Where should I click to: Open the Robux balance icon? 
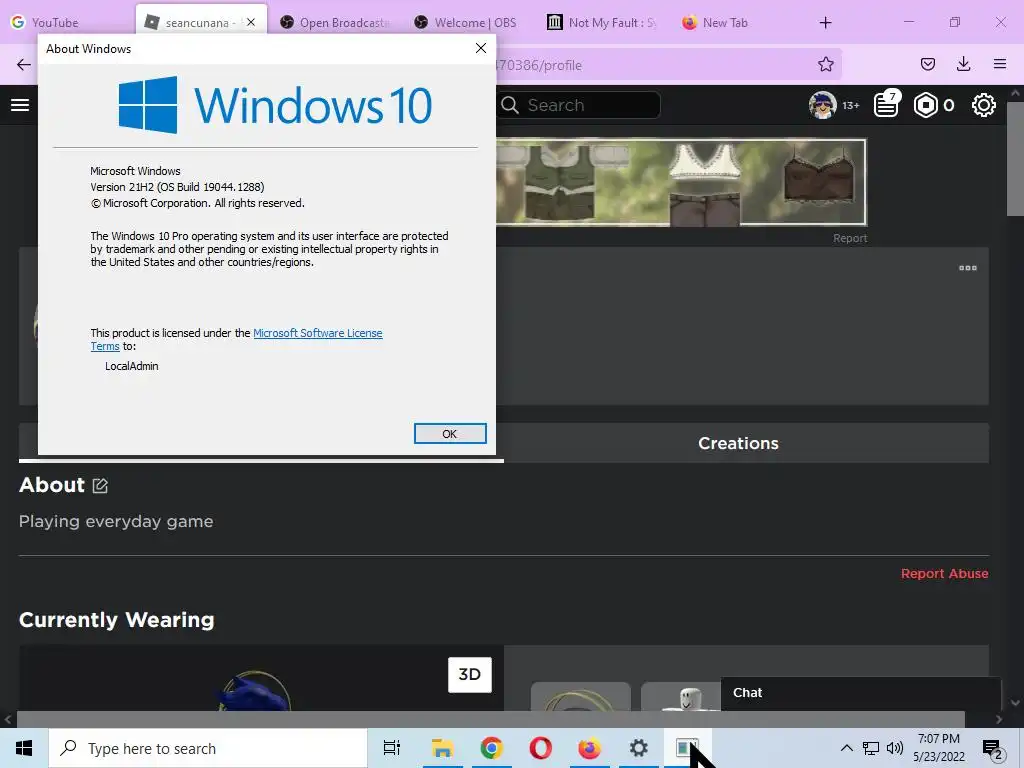pyautogui.click(x=925, y=105)
